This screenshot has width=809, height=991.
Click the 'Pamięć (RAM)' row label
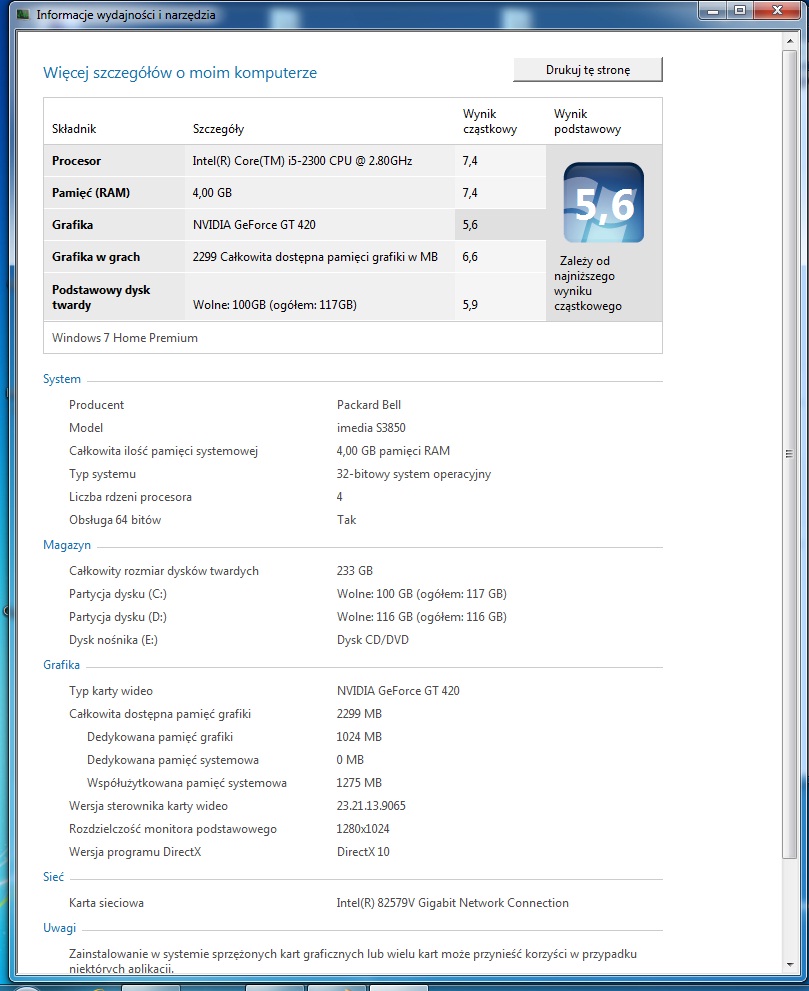click(91, 193)
